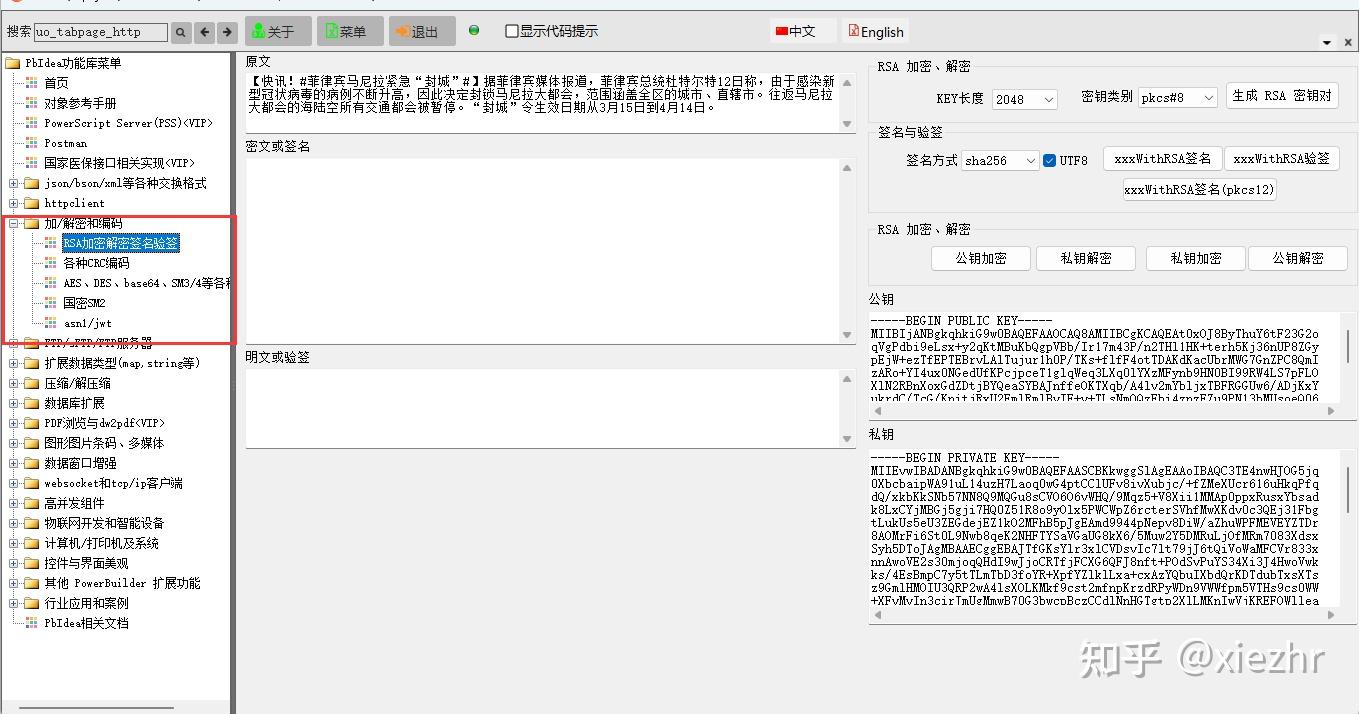
Task: Expand the 物联网开发和智能设备 node
Action: tap(14, 523)
